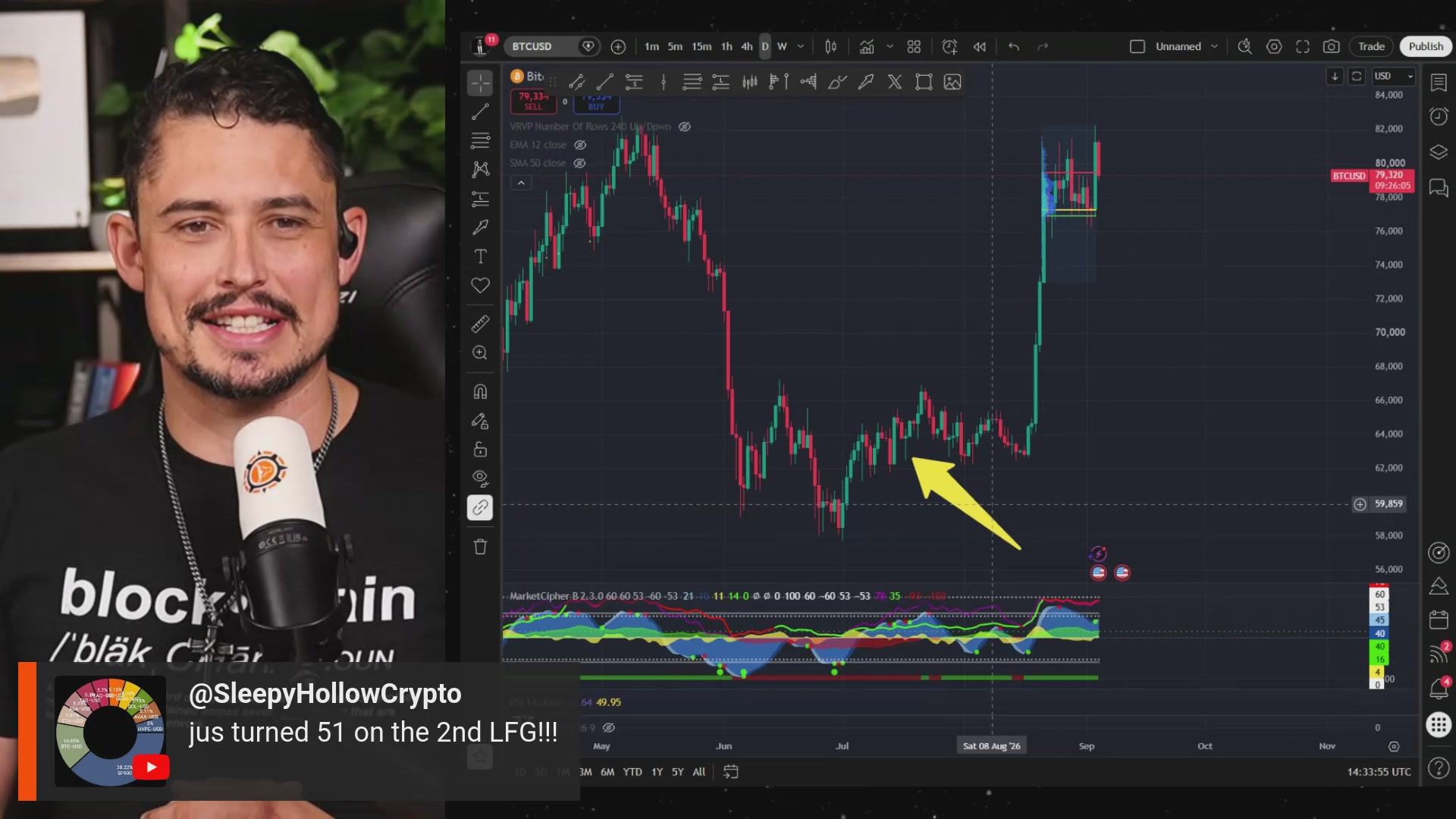Remove all drawings with trash icon

pos(480,547)
